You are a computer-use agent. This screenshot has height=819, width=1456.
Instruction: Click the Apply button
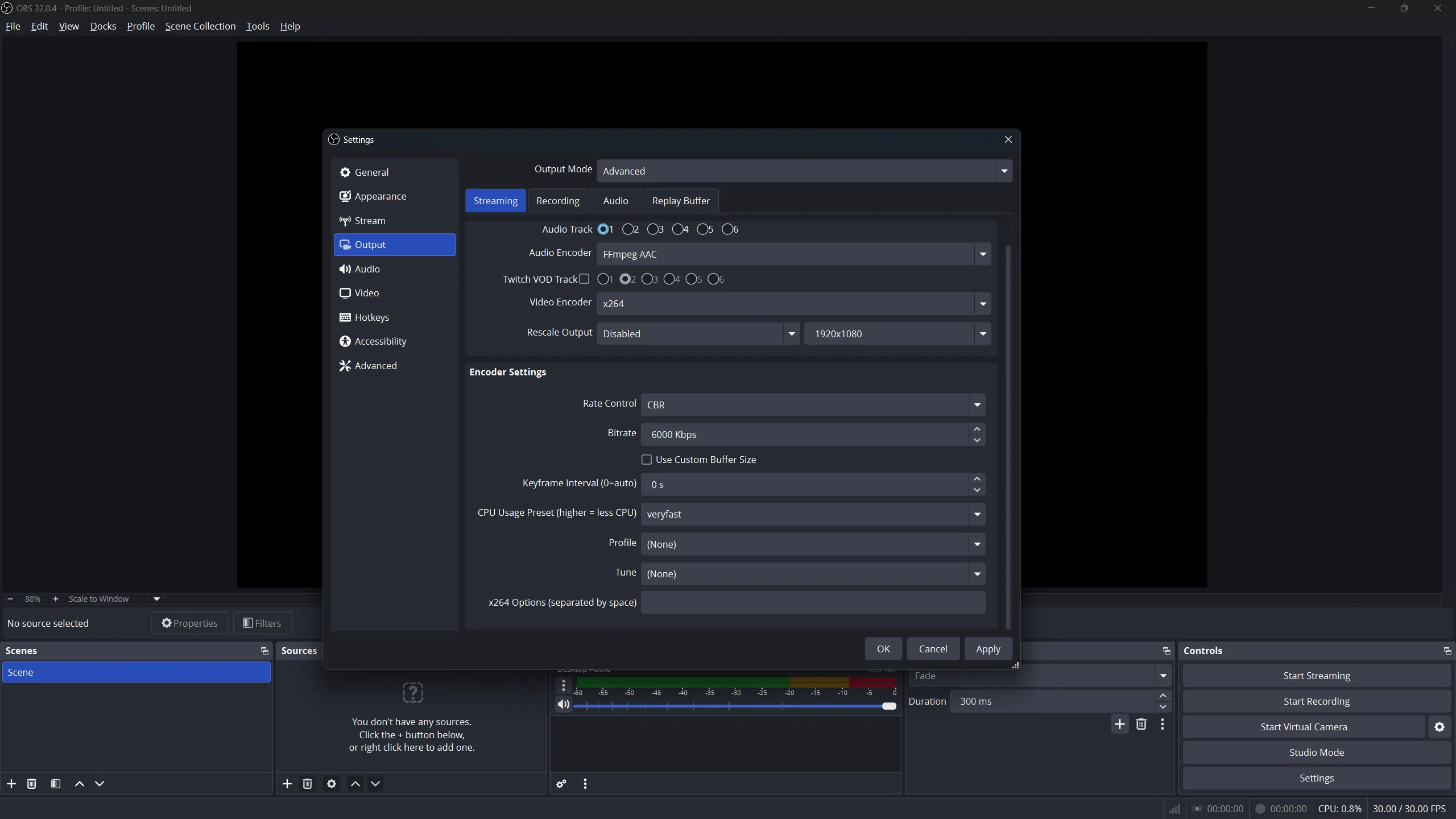pyautogui.click(x=987, y=649)
